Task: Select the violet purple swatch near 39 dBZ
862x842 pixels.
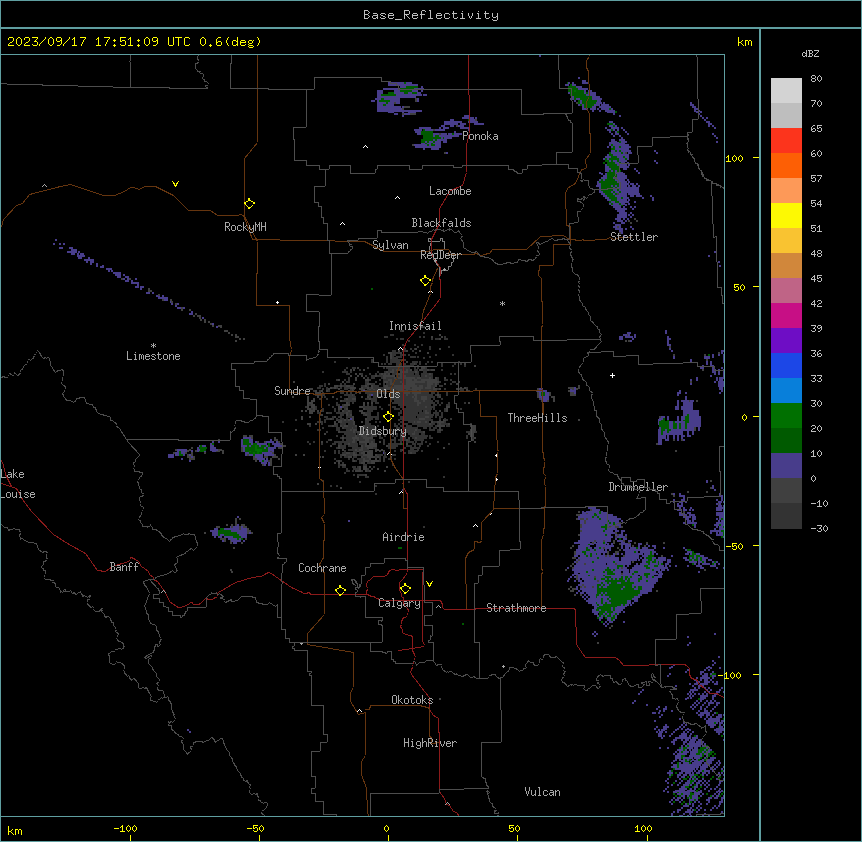Action: (x=786, y=340)
